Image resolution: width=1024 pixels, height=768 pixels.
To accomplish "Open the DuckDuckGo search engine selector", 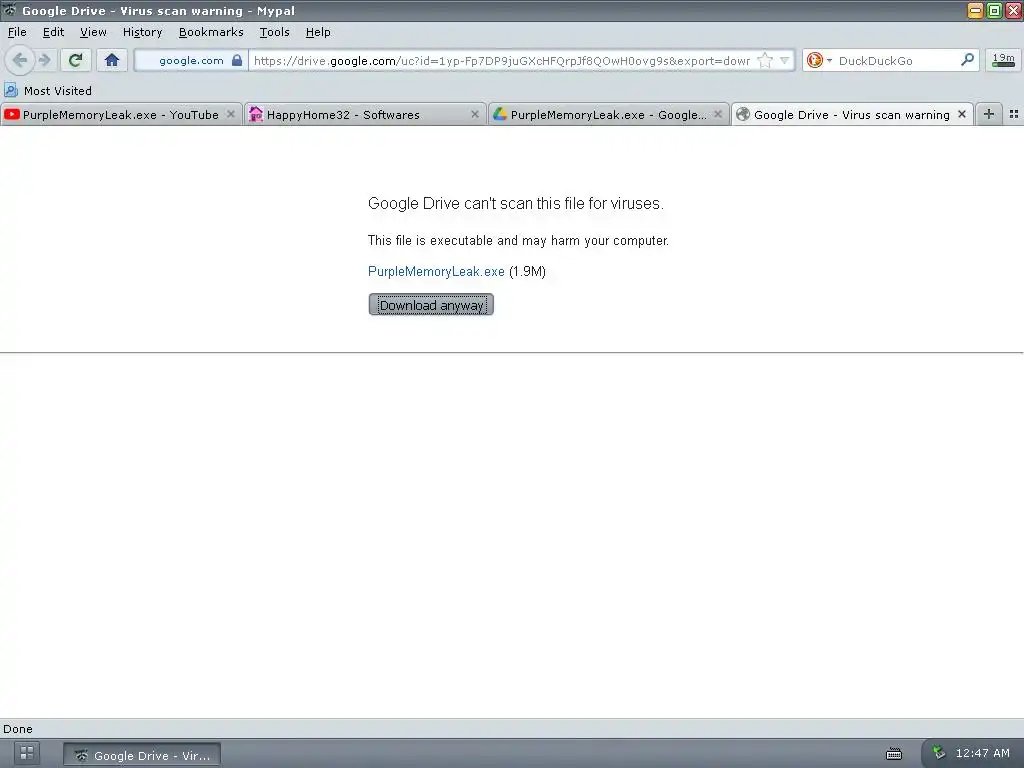I will coord(818,60).
